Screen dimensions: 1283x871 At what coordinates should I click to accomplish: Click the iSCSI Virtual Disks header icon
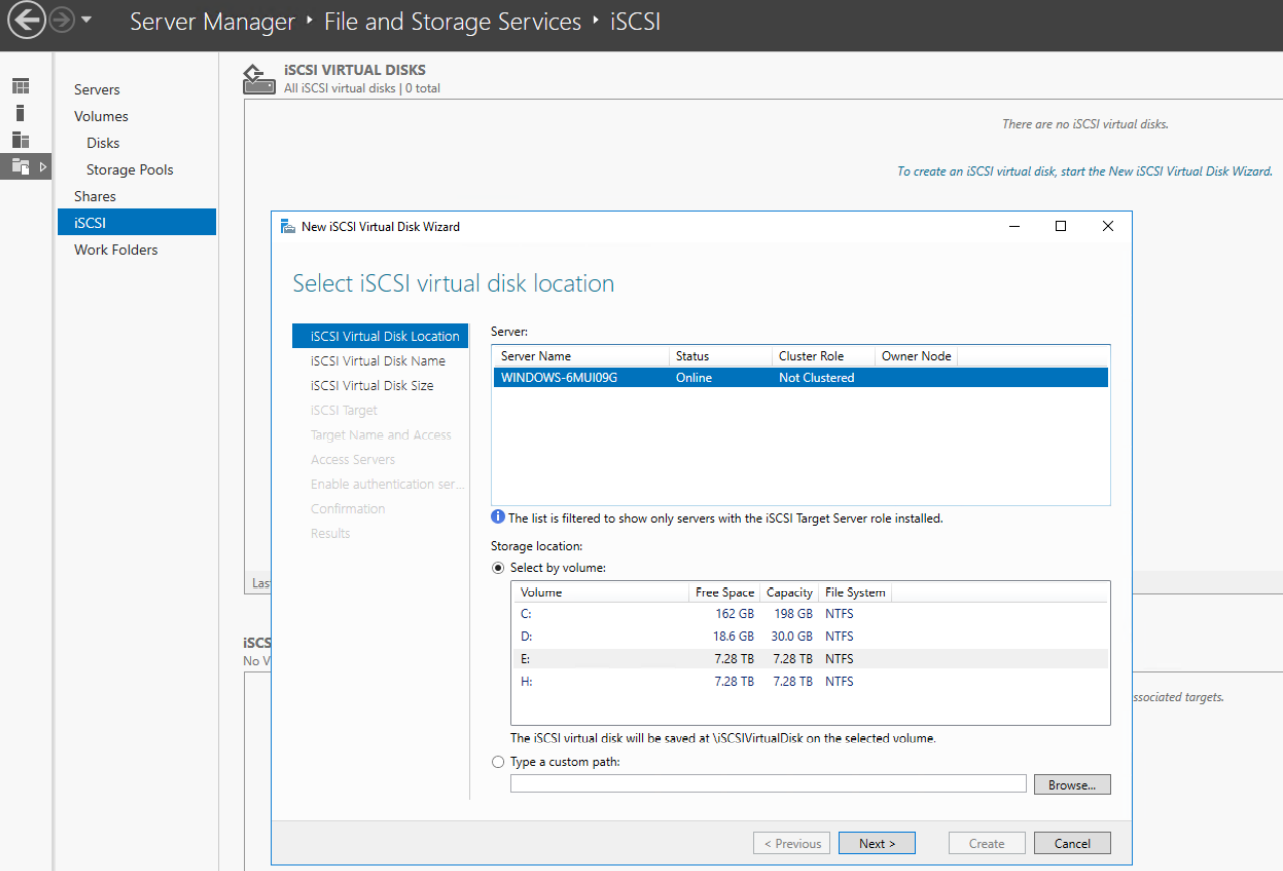[x=259, y=79]
